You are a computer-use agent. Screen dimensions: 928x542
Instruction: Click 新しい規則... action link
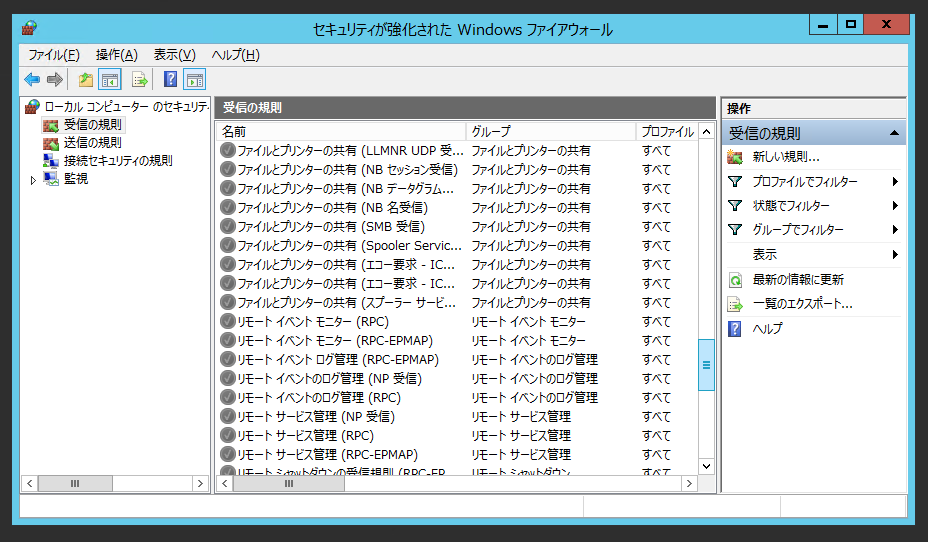pos(785,157)
